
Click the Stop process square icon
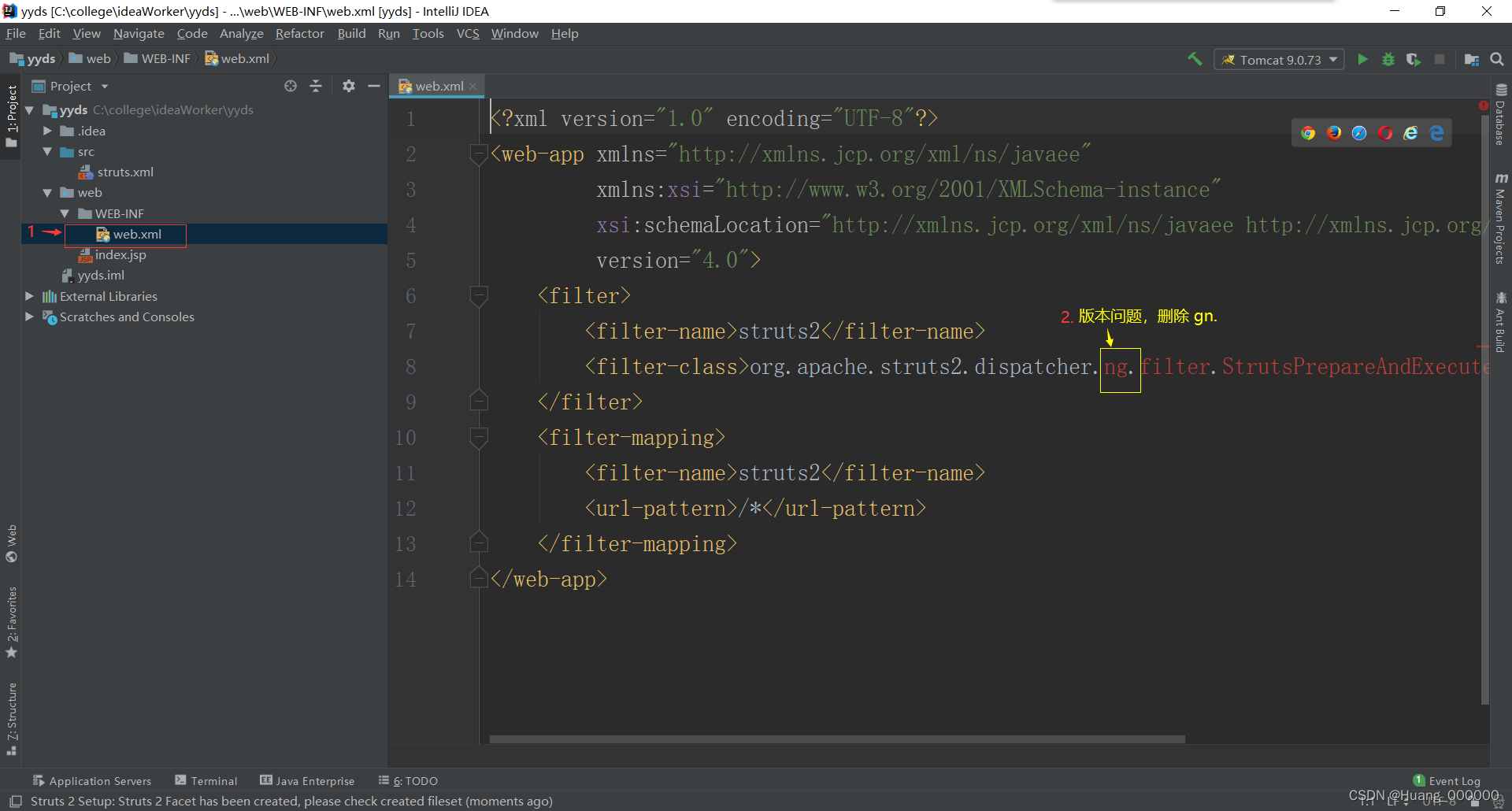click(1440, 59)
